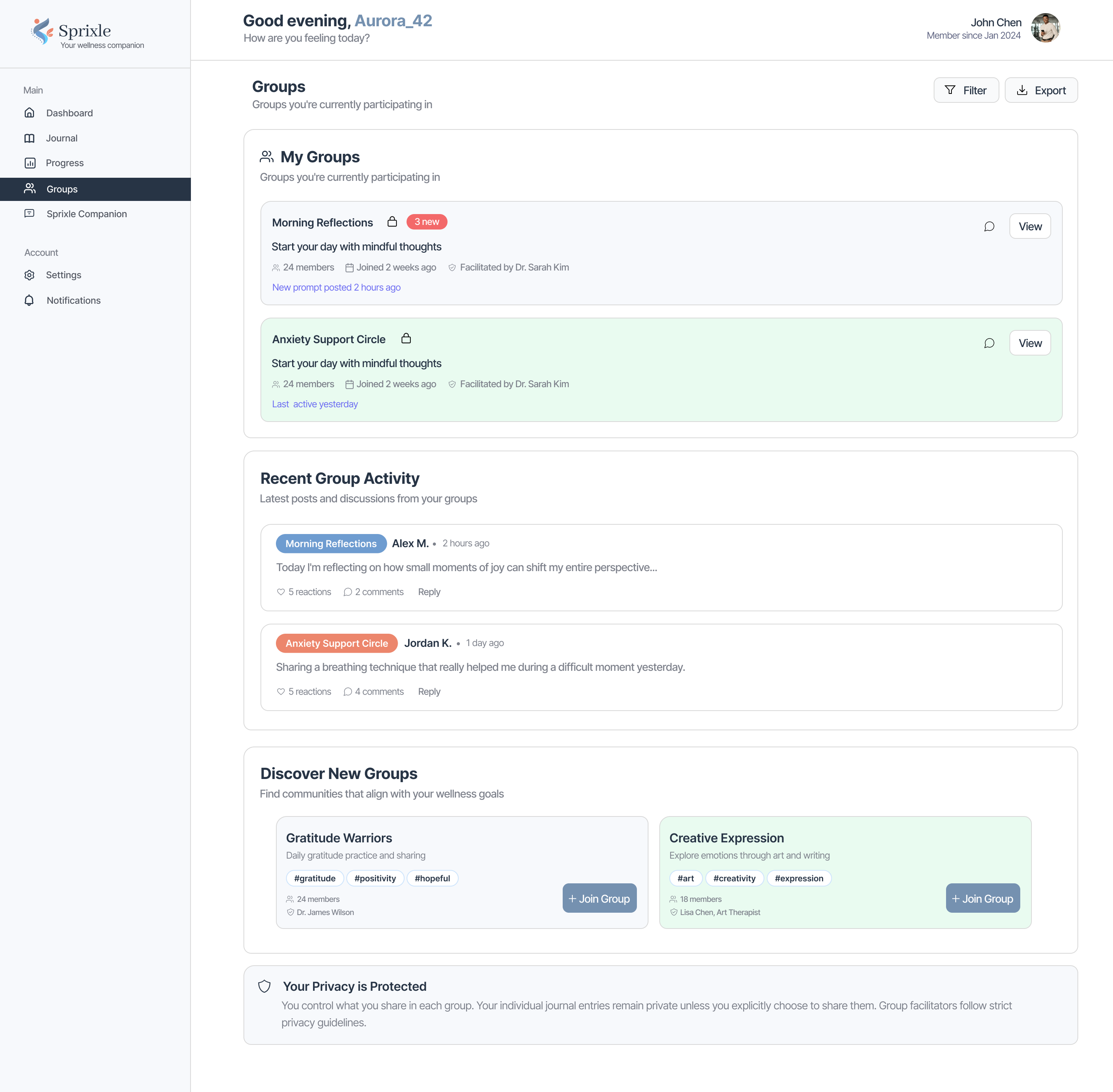Click comments icon on Jordan K. post
The height and width of the screenshot is (1092, 1113).
[348, 692]
